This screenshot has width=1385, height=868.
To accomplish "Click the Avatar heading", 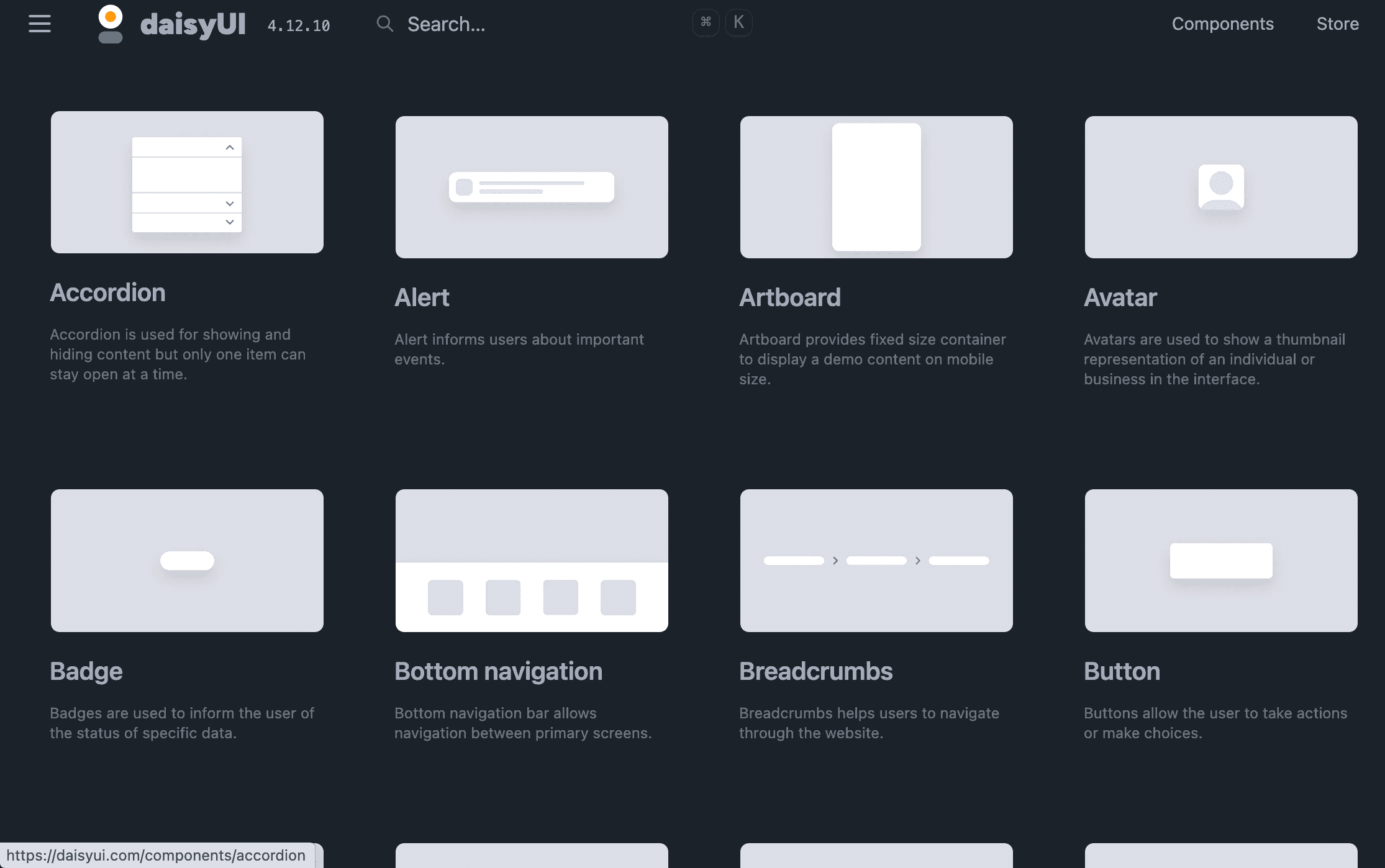I will click(x=1120, y=298).
